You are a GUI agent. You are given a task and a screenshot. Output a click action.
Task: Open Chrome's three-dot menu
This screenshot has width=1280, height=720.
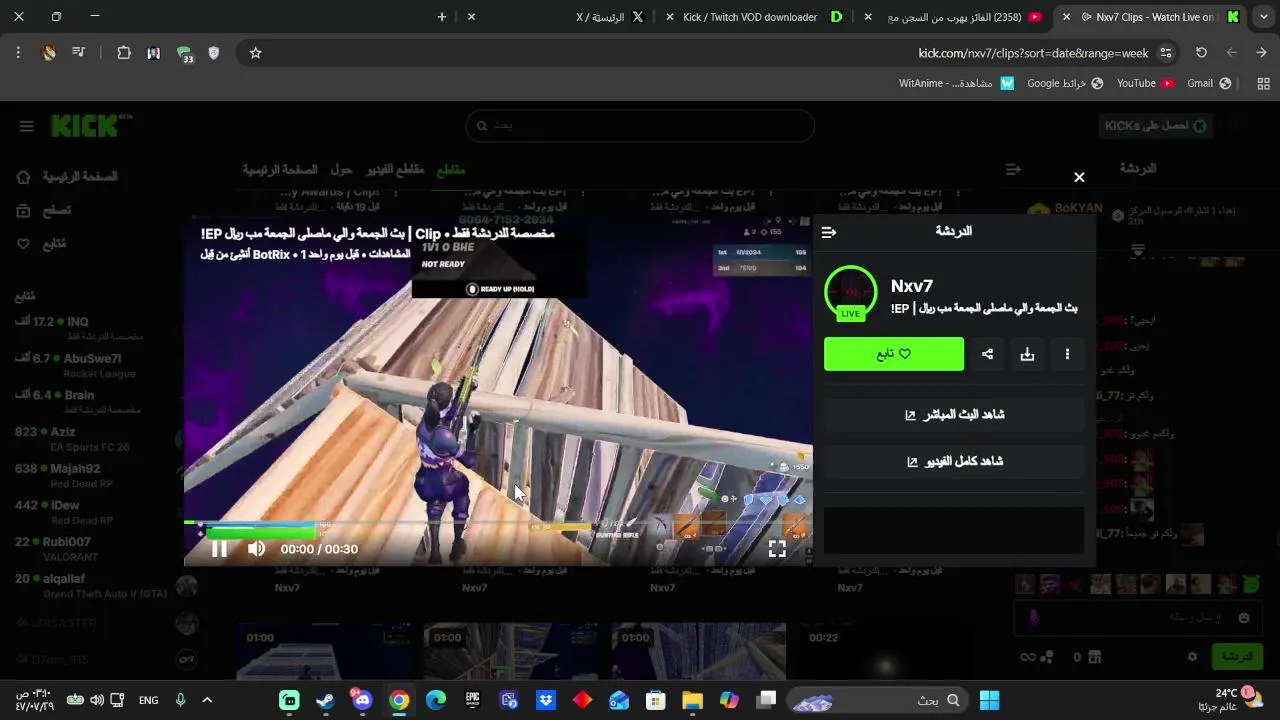[18, 53]
